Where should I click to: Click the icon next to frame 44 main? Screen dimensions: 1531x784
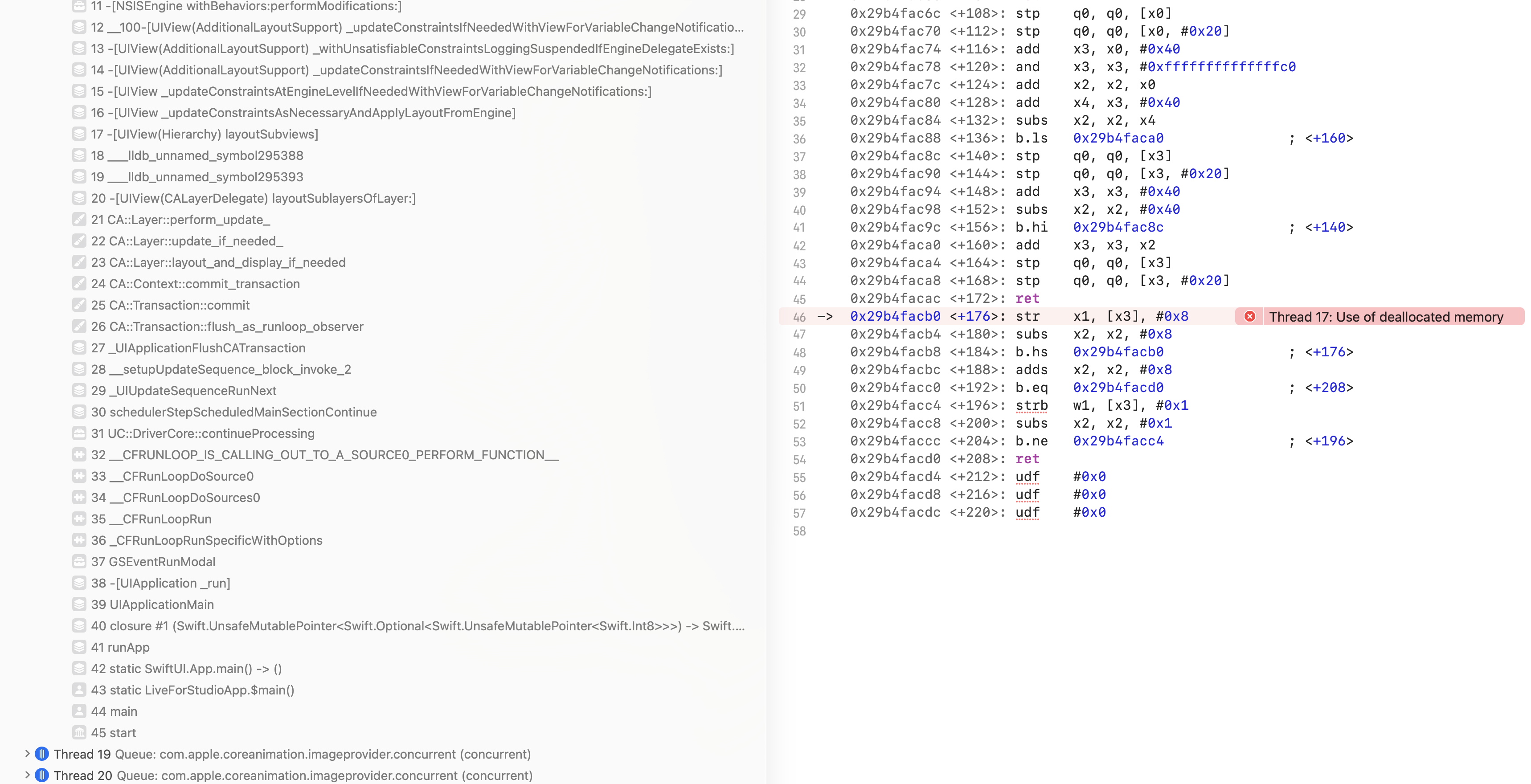click(79, 711)
